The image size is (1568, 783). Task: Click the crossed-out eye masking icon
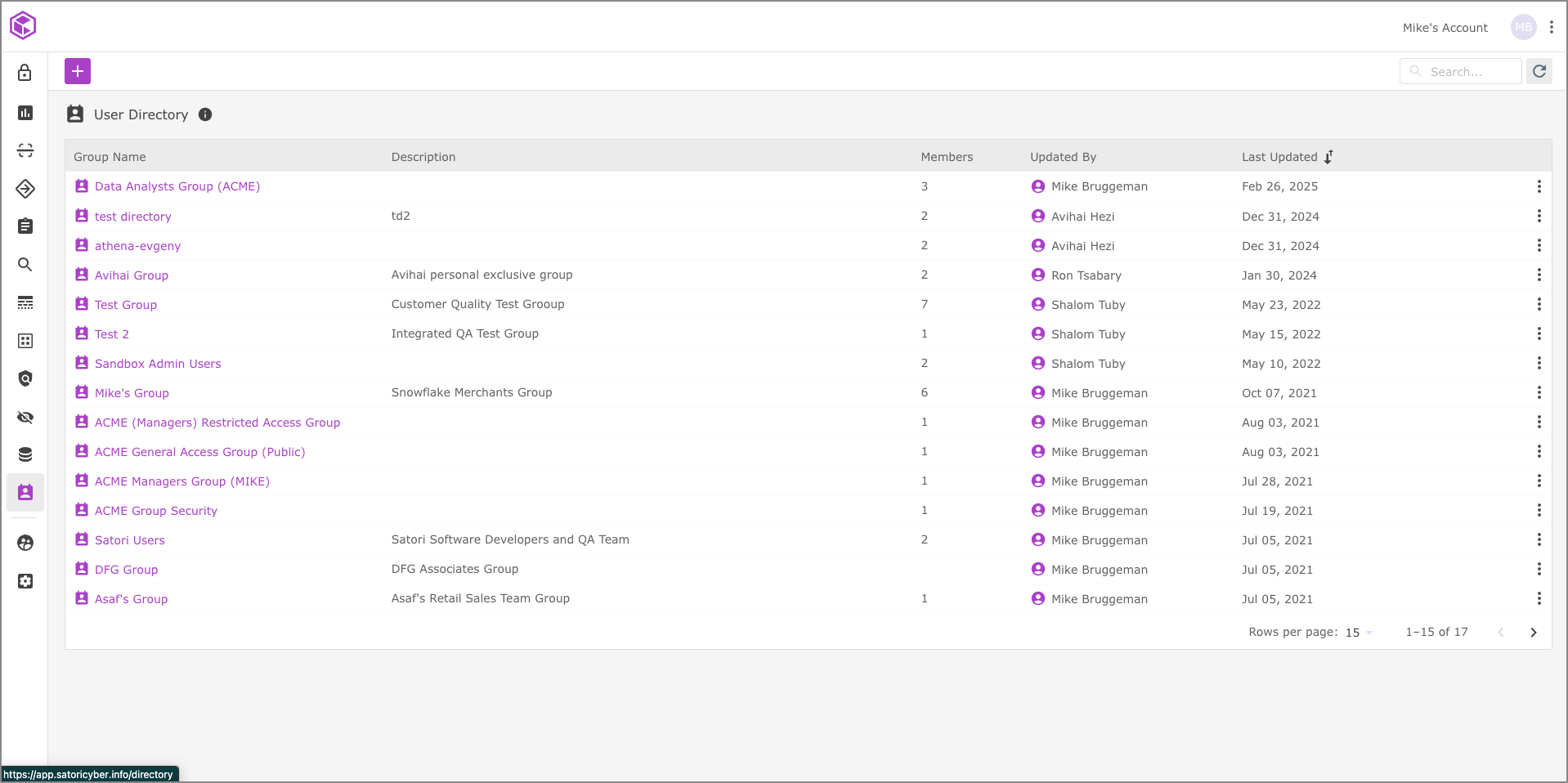[x=25, y=418]
